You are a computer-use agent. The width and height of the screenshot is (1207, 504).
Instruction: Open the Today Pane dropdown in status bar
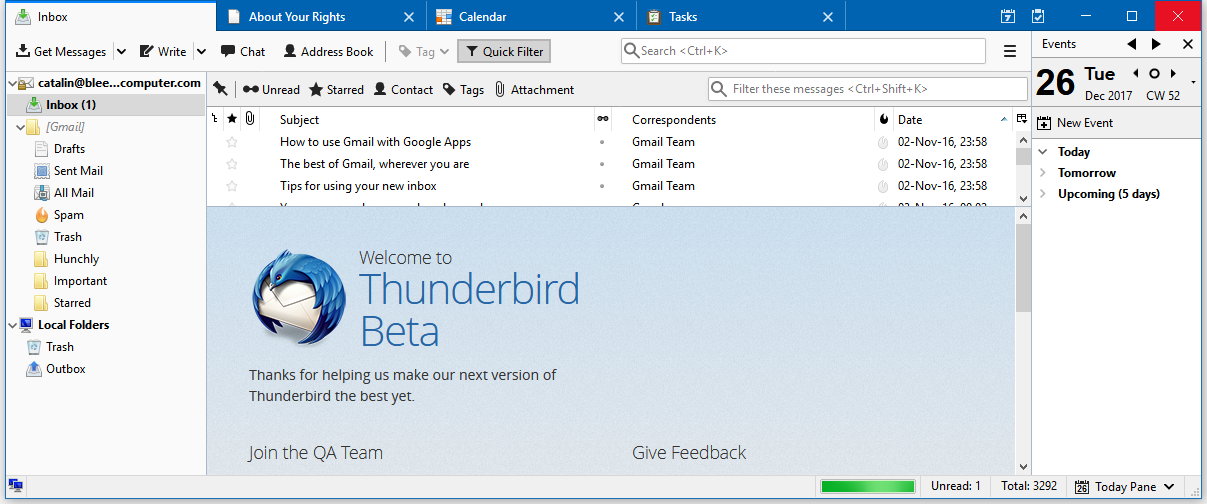coord(1125,487)
